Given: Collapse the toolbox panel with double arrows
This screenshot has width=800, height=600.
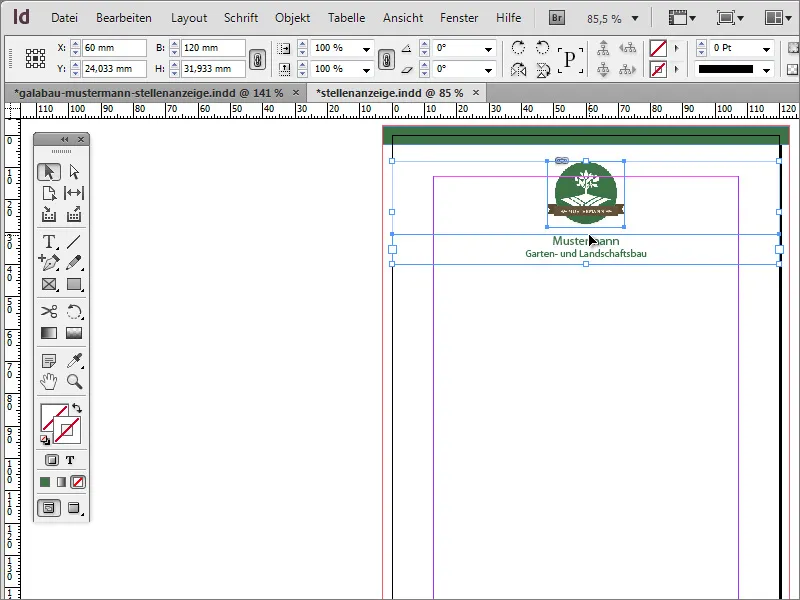Looking at the screenshot, I should pos(64,139).
